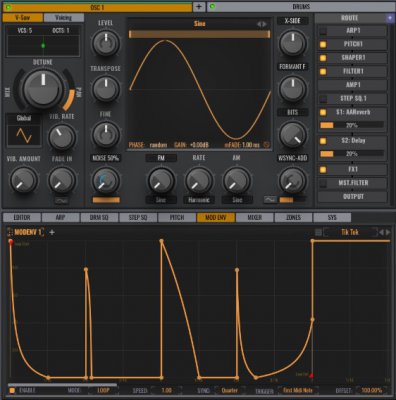Click the NOISE amount knob
This screenshot has height=400, width=396.
(106, 181)
